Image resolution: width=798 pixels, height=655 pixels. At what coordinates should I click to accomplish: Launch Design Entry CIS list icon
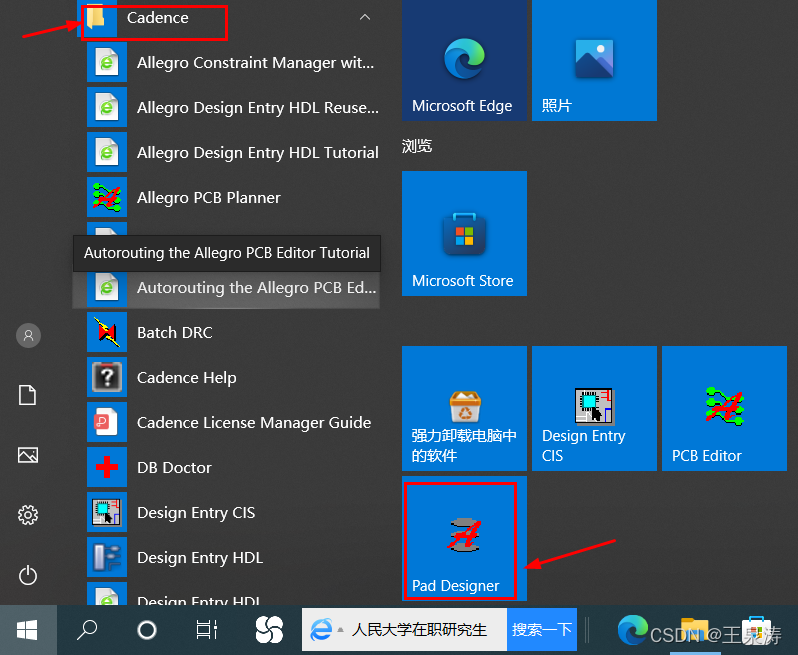coord(107,512)
